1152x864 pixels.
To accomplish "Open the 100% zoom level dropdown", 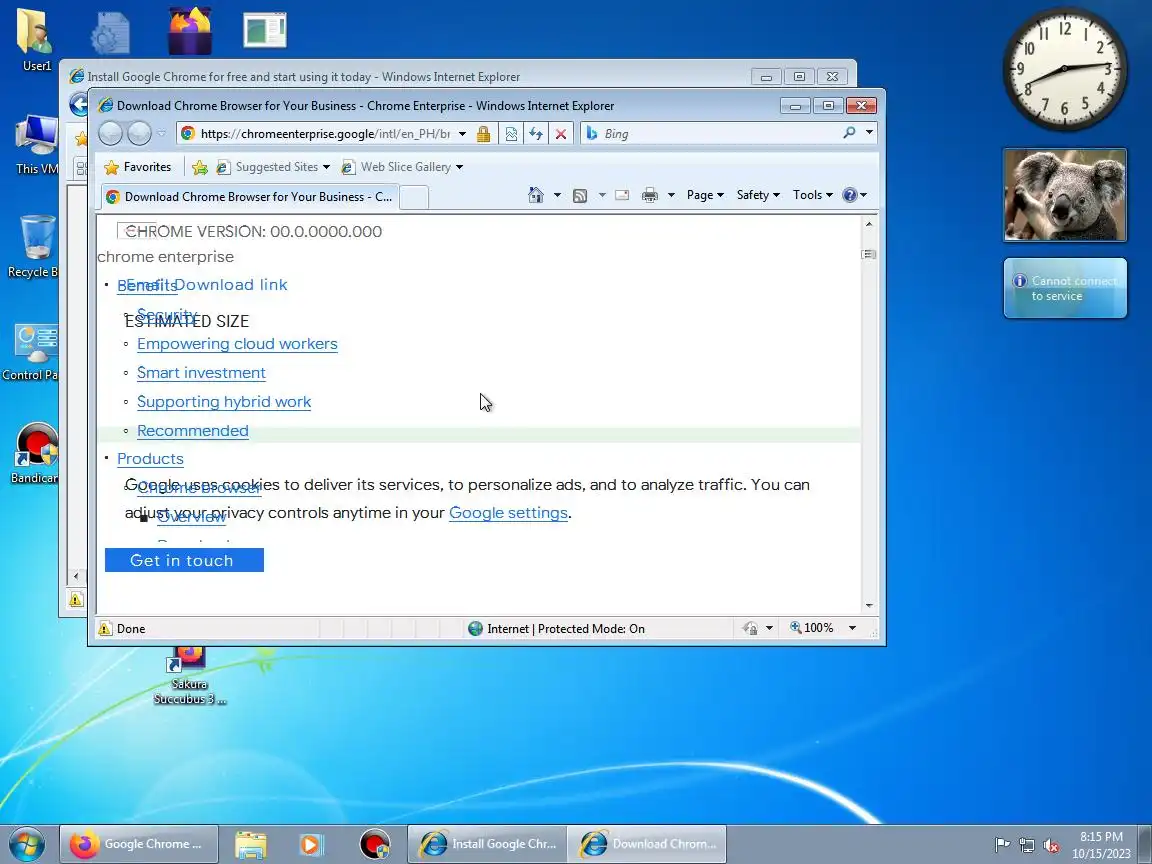I will (852, 628).
